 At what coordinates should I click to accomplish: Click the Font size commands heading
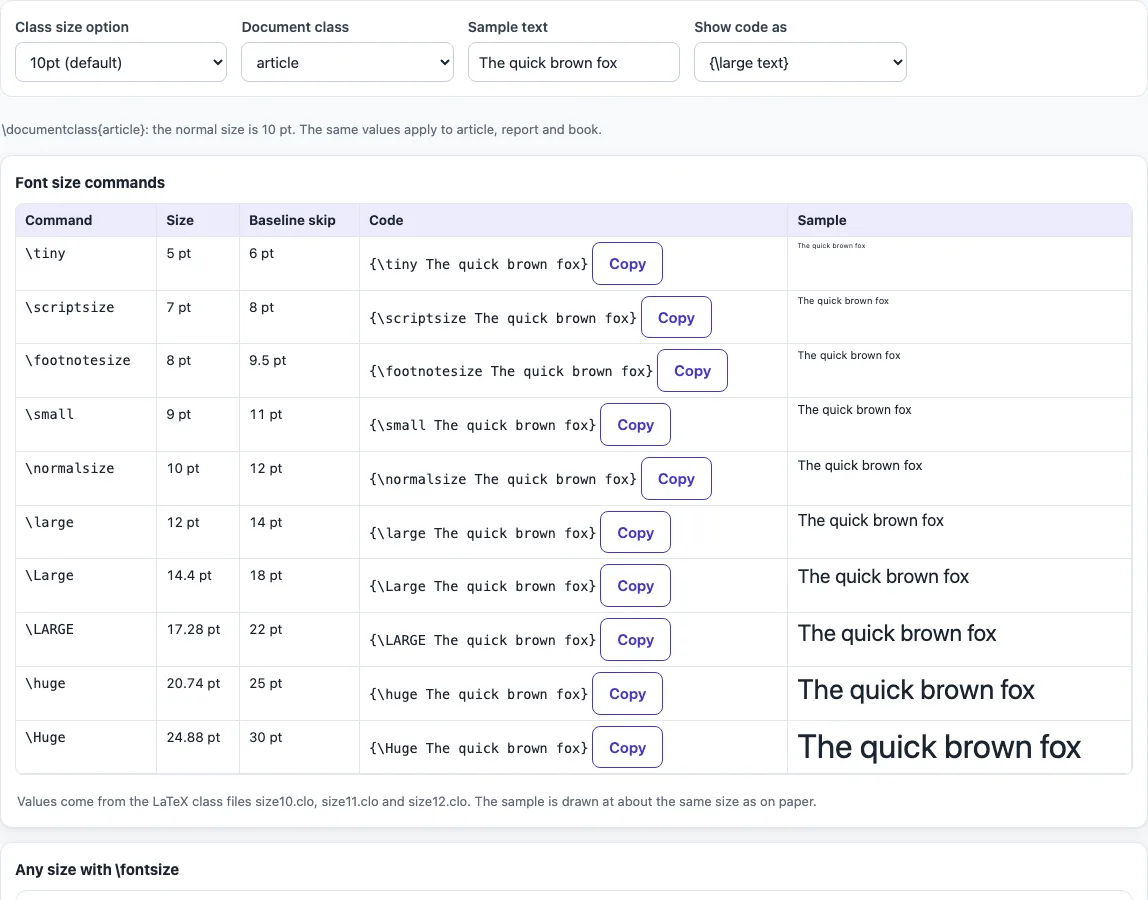(x=90, y=183)
